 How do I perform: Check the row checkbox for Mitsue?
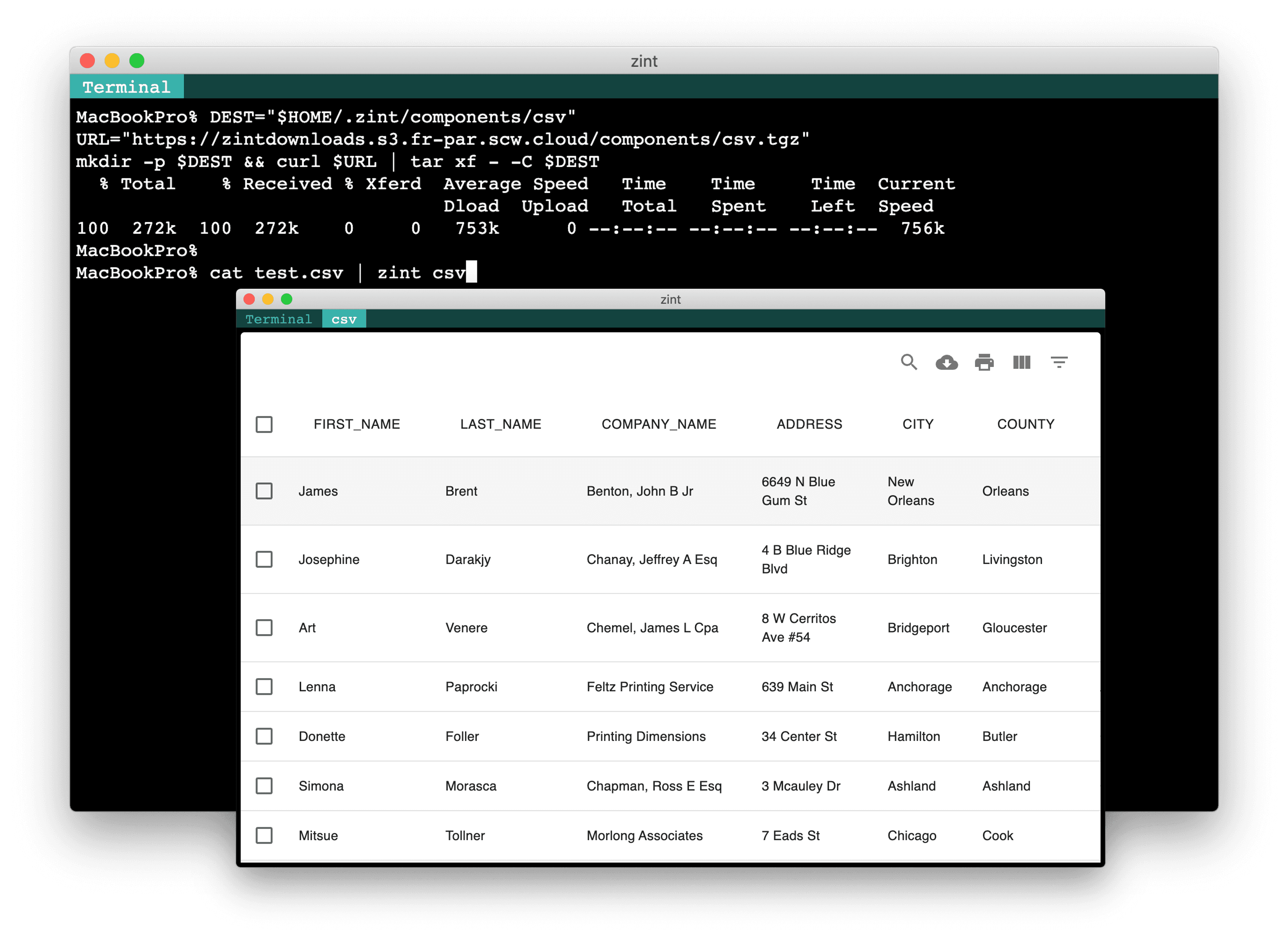[x=264, y=835]
